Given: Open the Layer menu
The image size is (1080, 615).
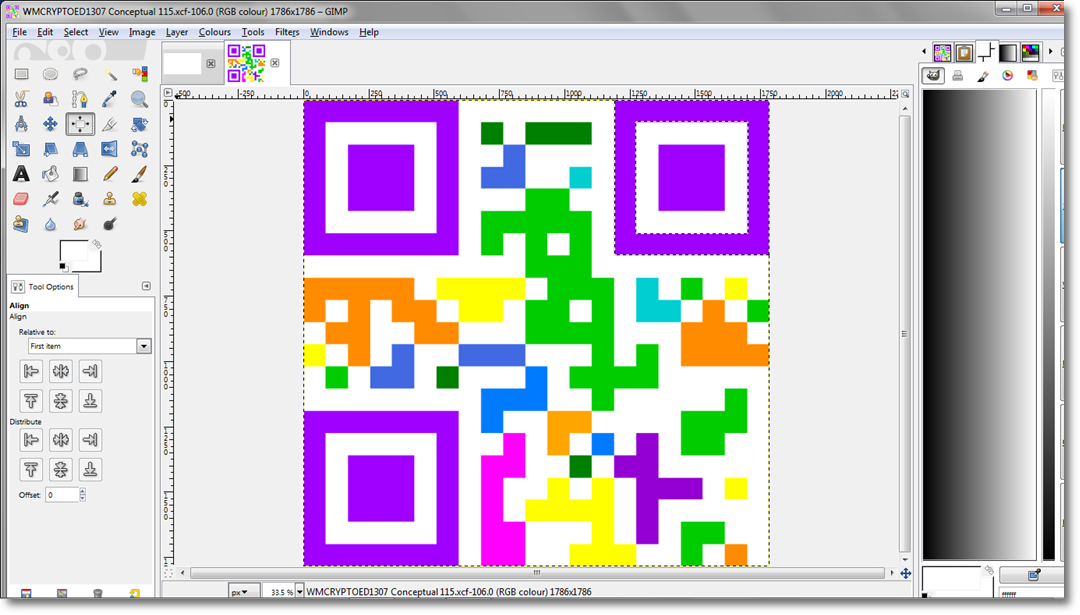Looking at the screenshot, I should (x=176, y=32).
